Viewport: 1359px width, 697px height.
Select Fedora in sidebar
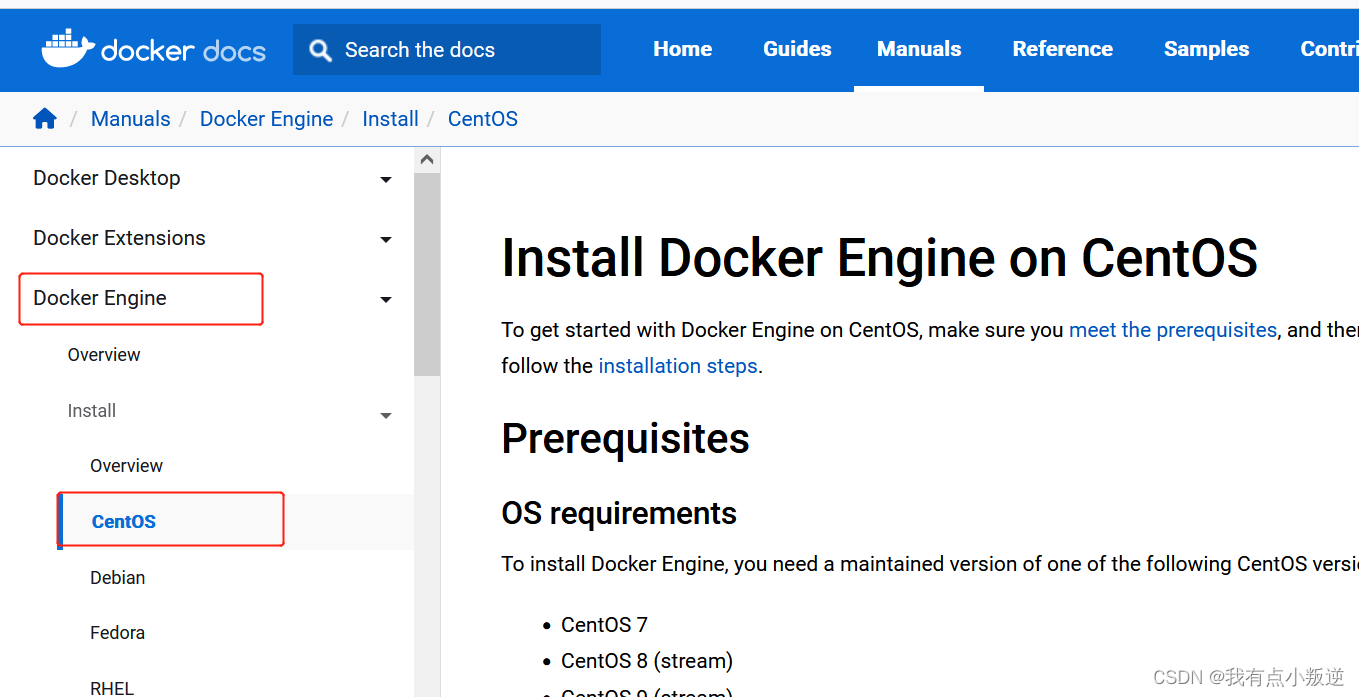click(x=117, y=633)
